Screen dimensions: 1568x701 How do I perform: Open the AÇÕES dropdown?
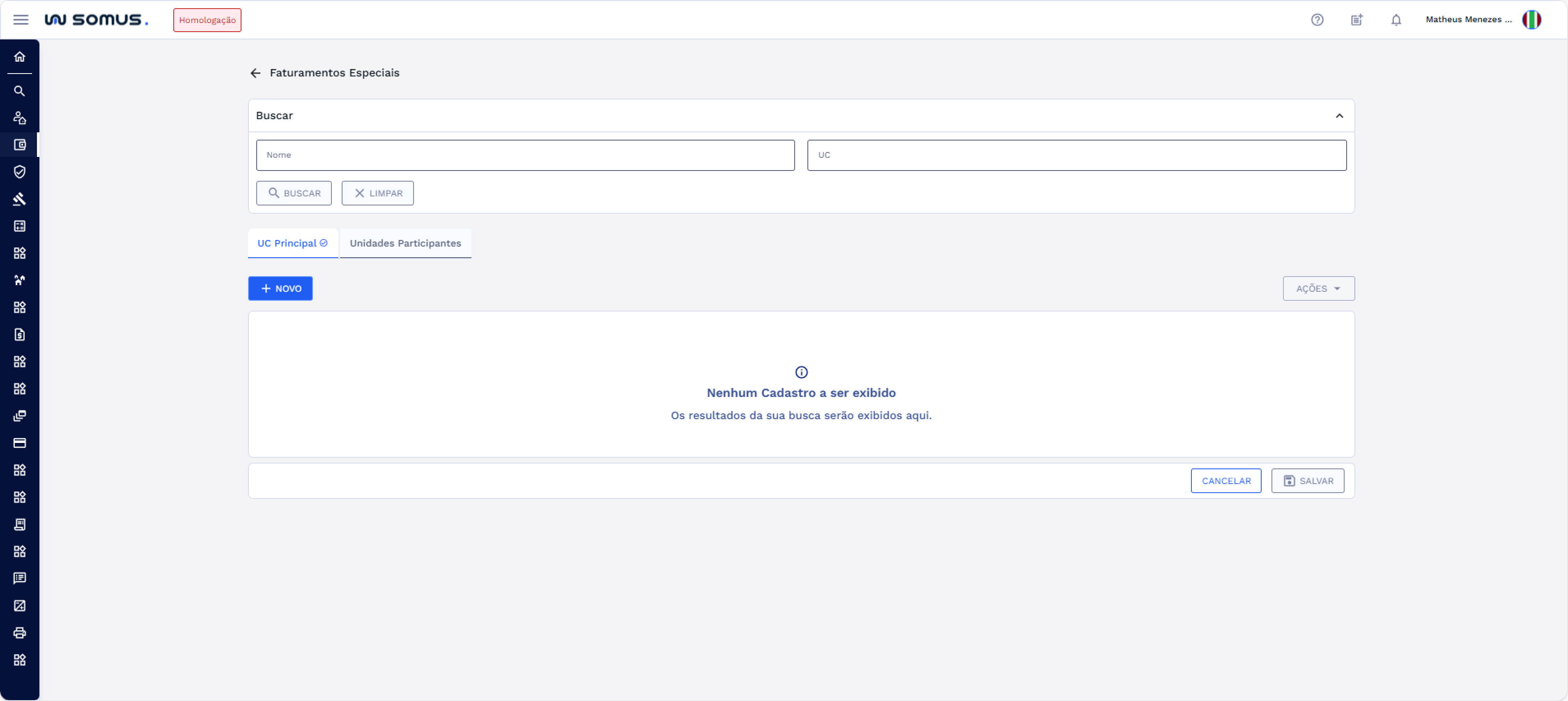pos(1318,289)
